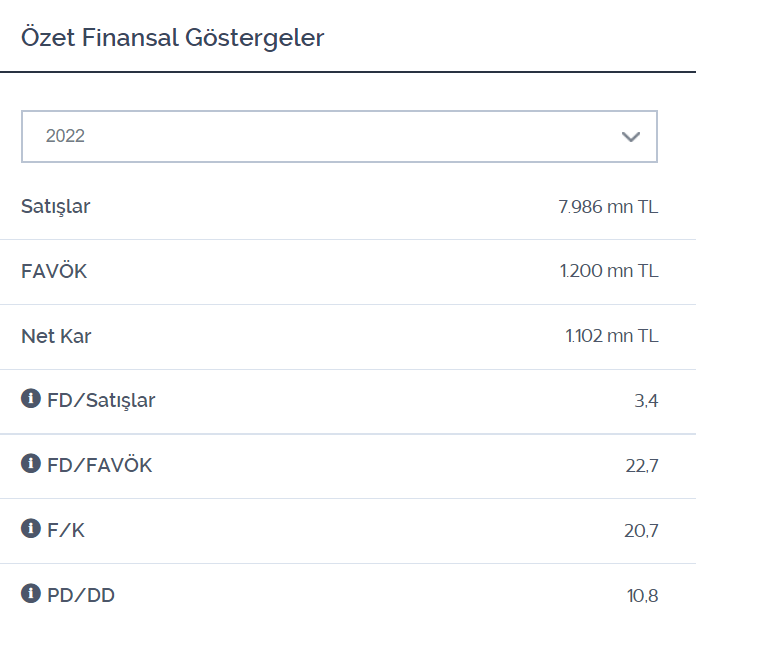Select the 1.102 mn TL net profit value
Screen dimensions: 758x671
pyautogui.click(x=612, y=336)
